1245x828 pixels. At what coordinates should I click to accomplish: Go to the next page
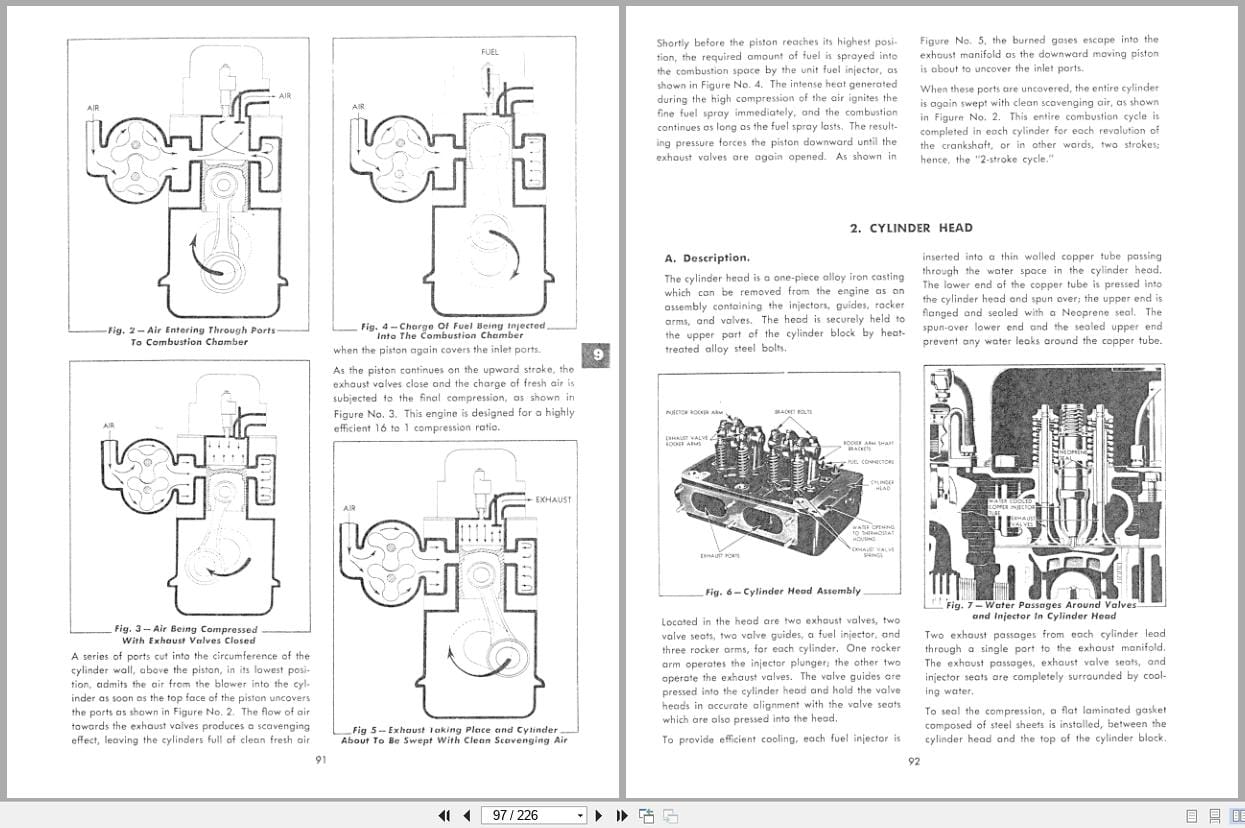pos(599,816)
